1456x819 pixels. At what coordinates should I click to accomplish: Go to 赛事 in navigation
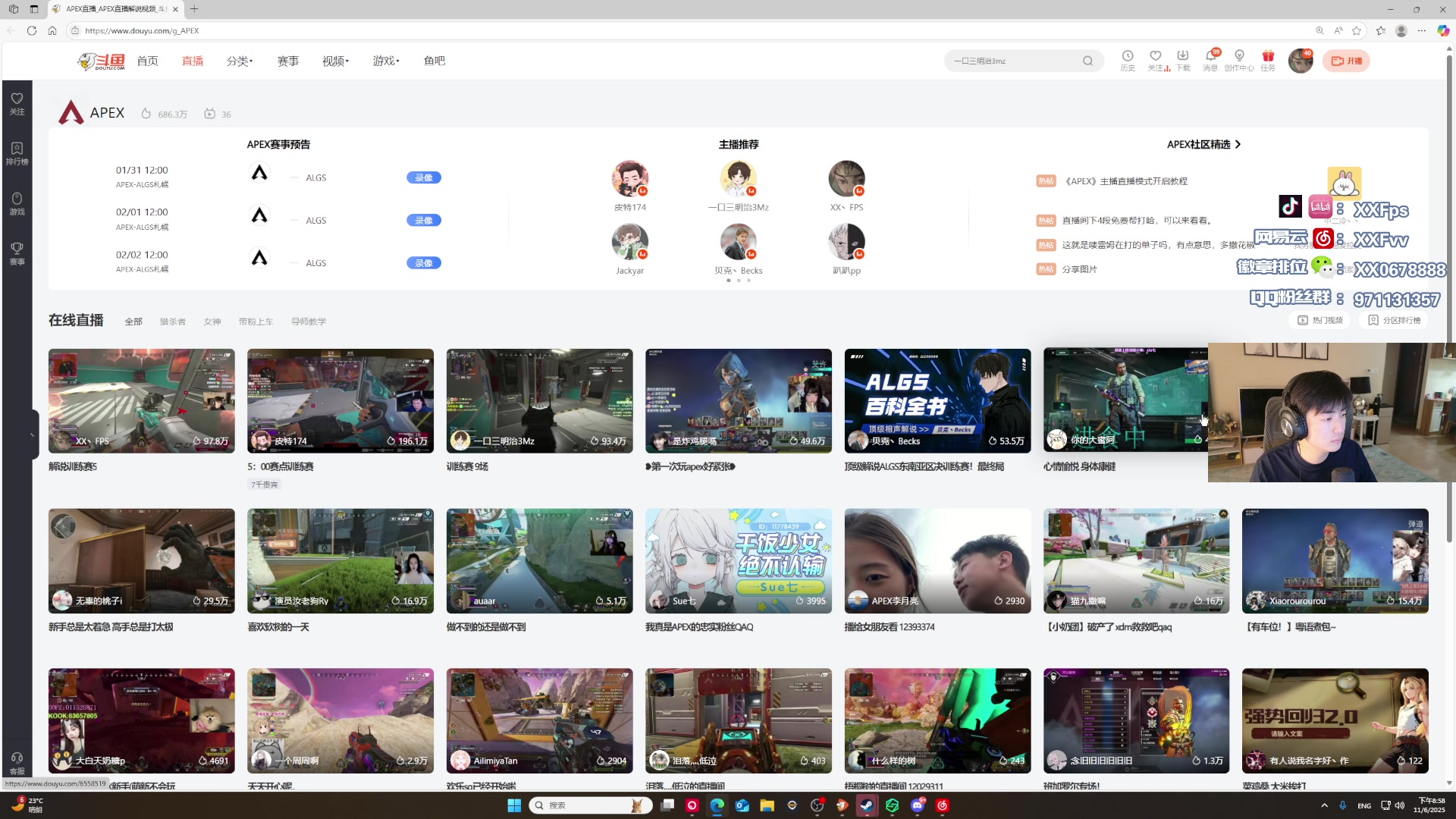pyautogui.click(x=287, y=61)
